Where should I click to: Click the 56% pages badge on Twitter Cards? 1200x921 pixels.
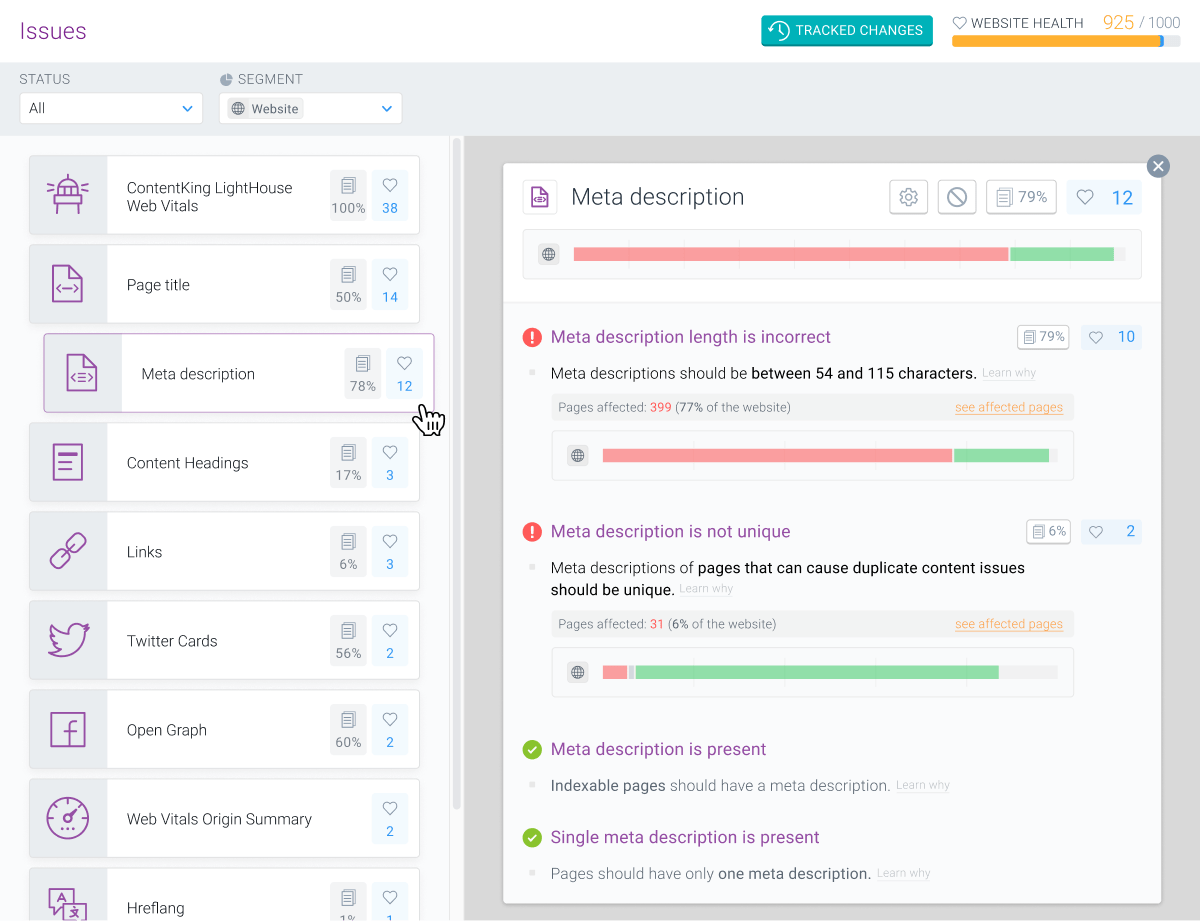(x=348, y=640)
